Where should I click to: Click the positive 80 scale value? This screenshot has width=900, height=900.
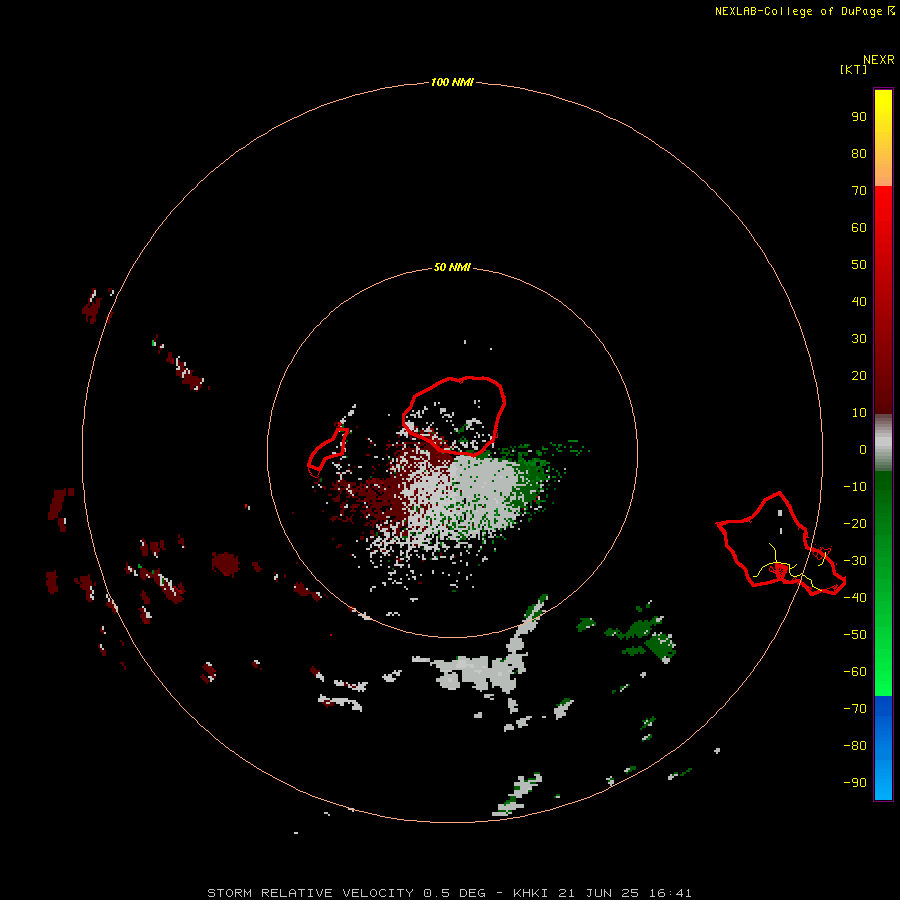pos(859,153)
